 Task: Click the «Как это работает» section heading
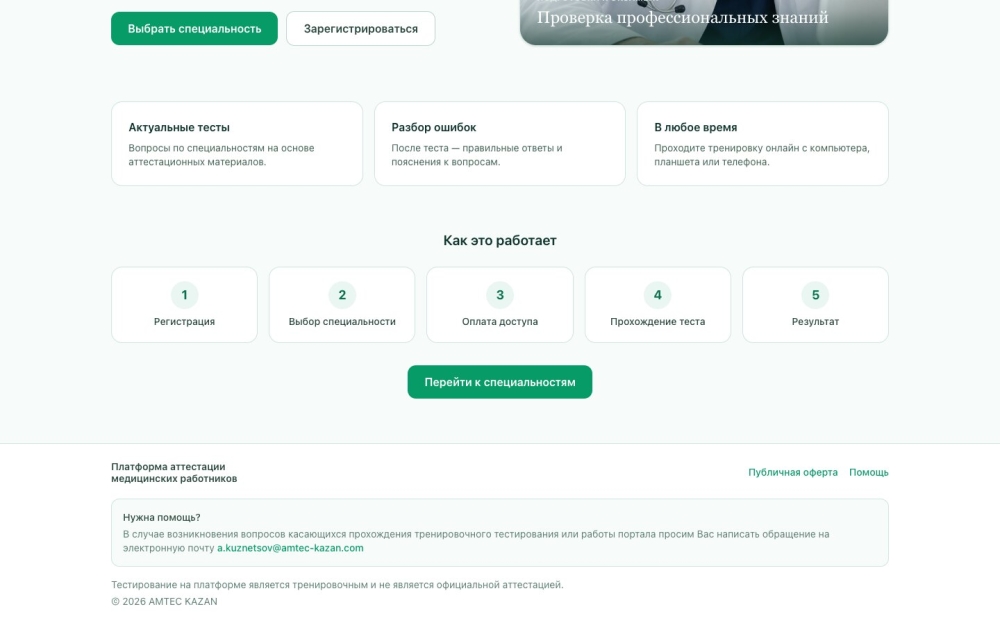tap(500, 240)
